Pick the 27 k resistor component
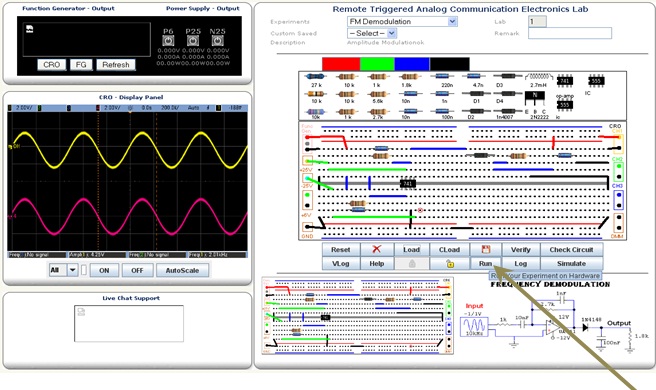Image resolution: width=656 pixels, height=390 pixels. point(315,77)
